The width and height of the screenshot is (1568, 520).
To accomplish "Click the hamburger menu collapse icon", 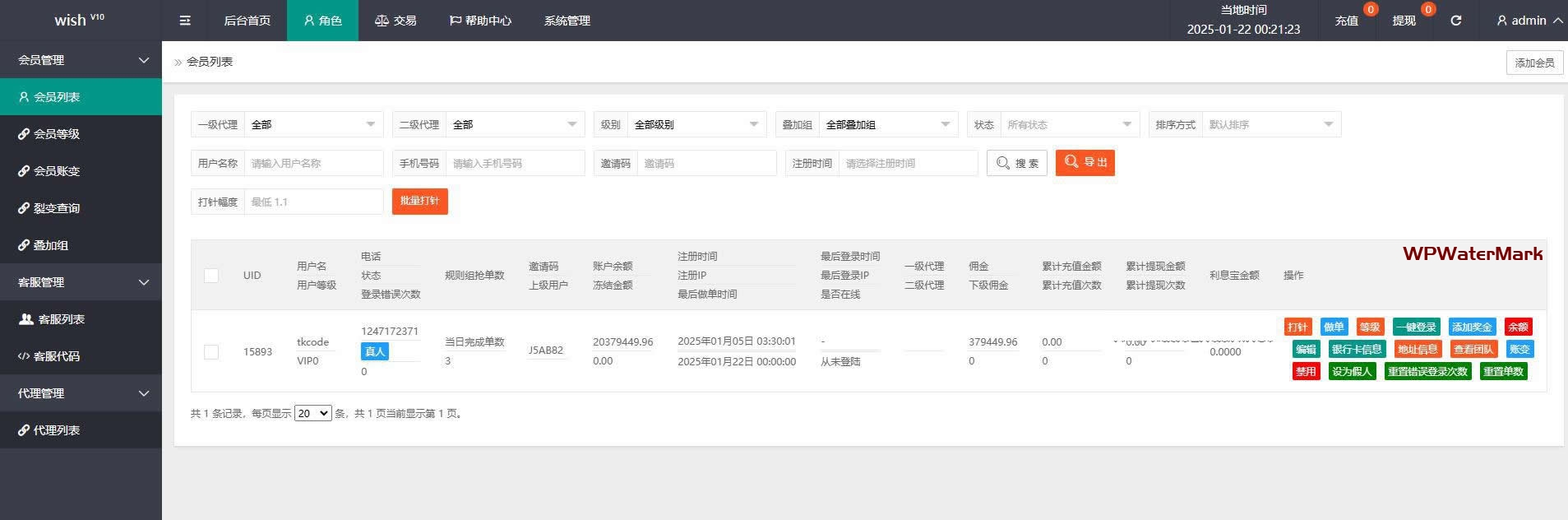I will (185, 21).
